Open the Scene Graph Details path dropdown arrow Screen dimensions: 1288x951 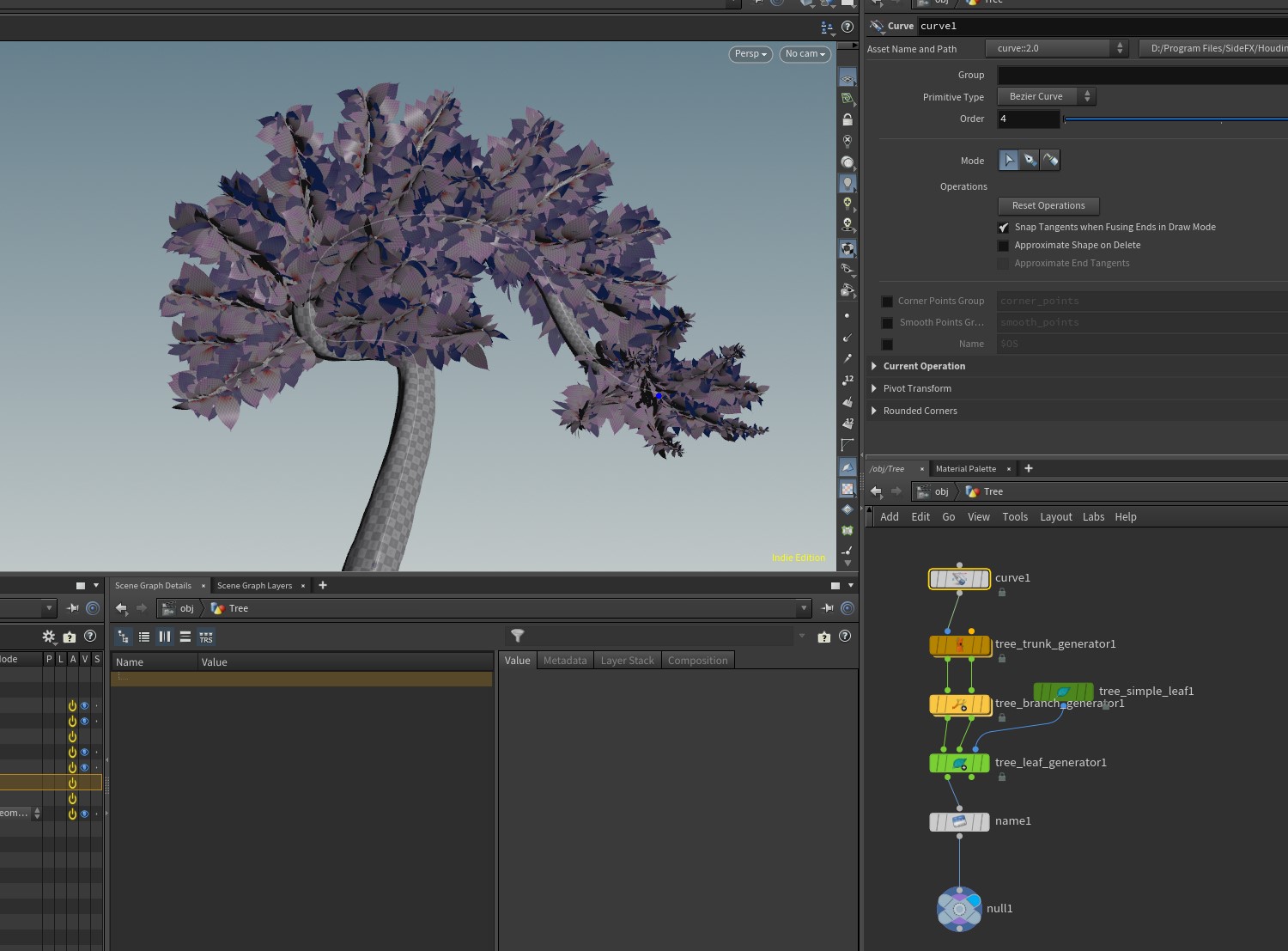[804, 608]
